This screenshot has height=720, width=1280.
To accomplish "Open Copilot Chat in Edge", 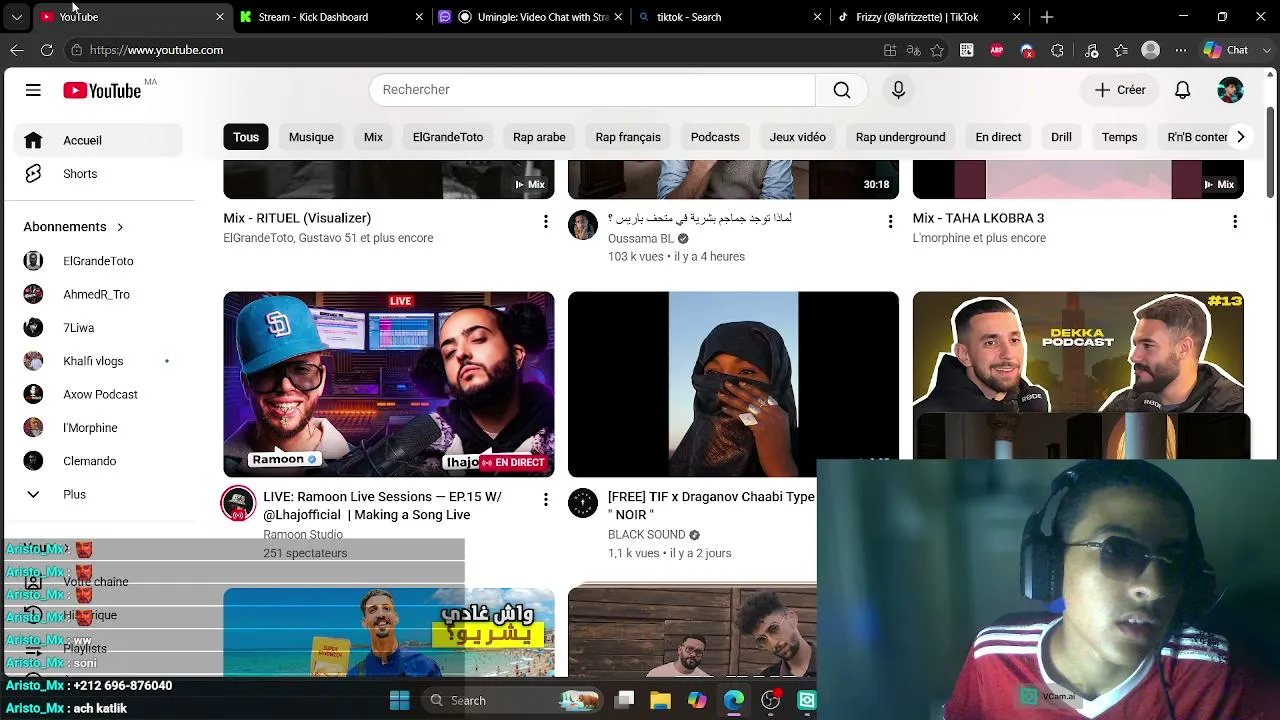I will [x=1226, y=50].
